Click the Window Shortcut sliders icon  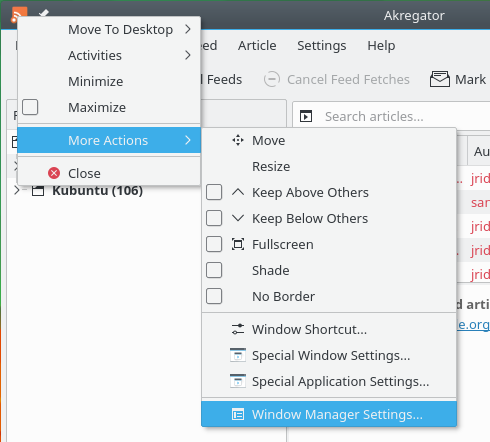coord(238,329)
